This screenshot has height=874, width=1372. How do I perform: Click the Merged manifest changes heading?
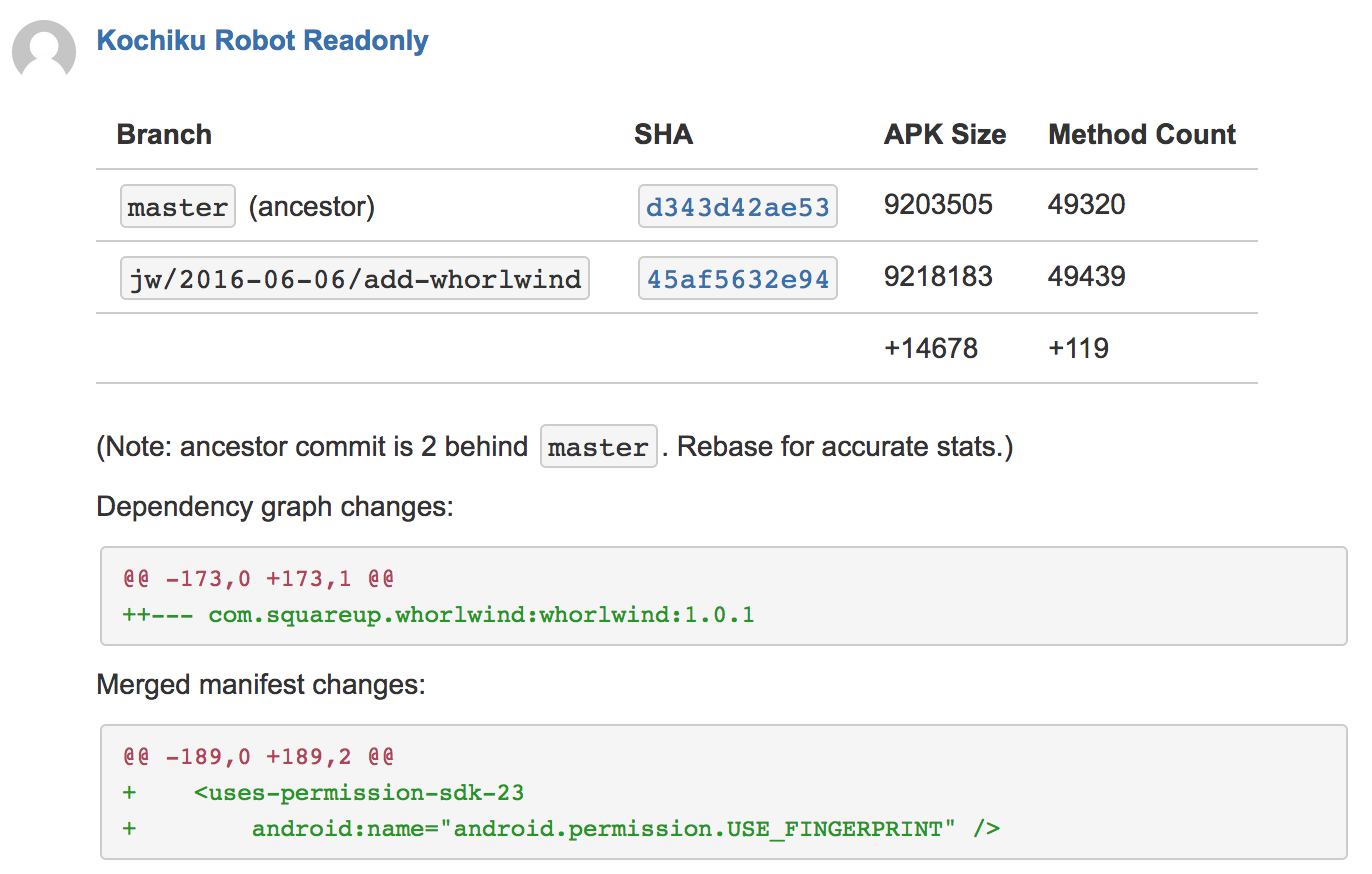[261, 685]
